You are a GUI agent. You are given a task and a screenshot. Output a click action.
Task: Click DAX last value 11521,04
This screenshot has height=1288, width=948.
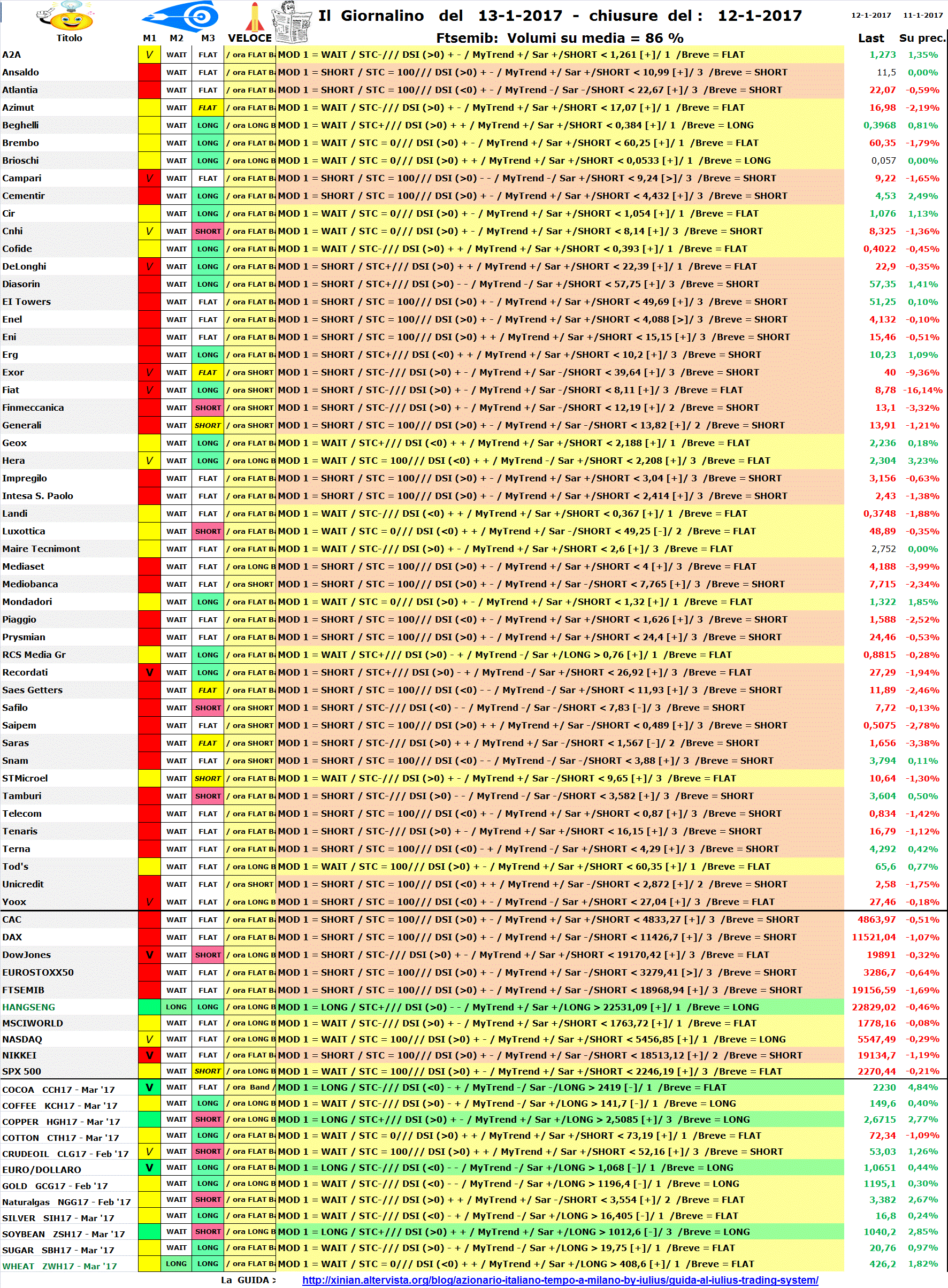coord(874,938)
